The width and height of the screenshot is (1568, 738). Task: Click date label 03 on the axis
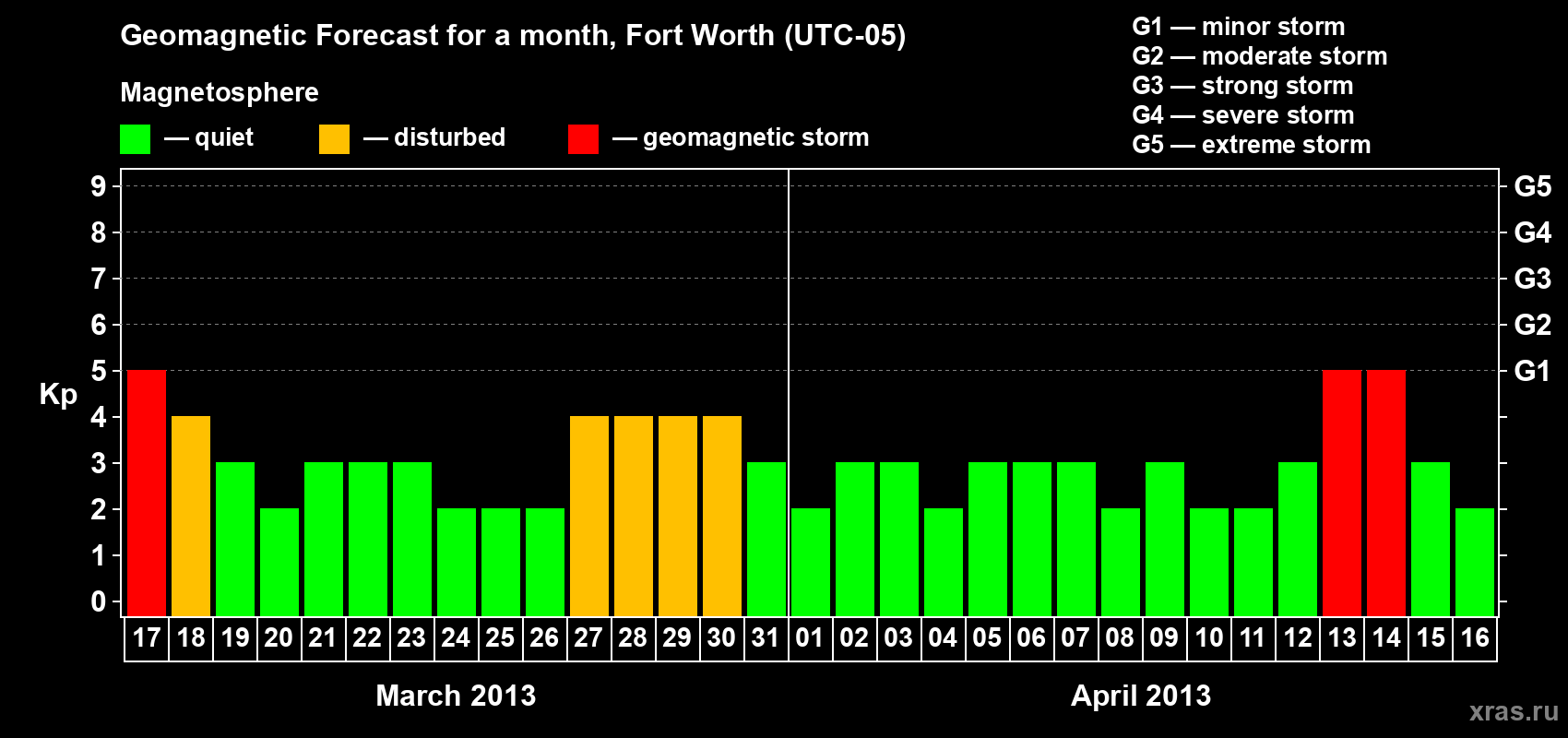click(x=898, y=637)
